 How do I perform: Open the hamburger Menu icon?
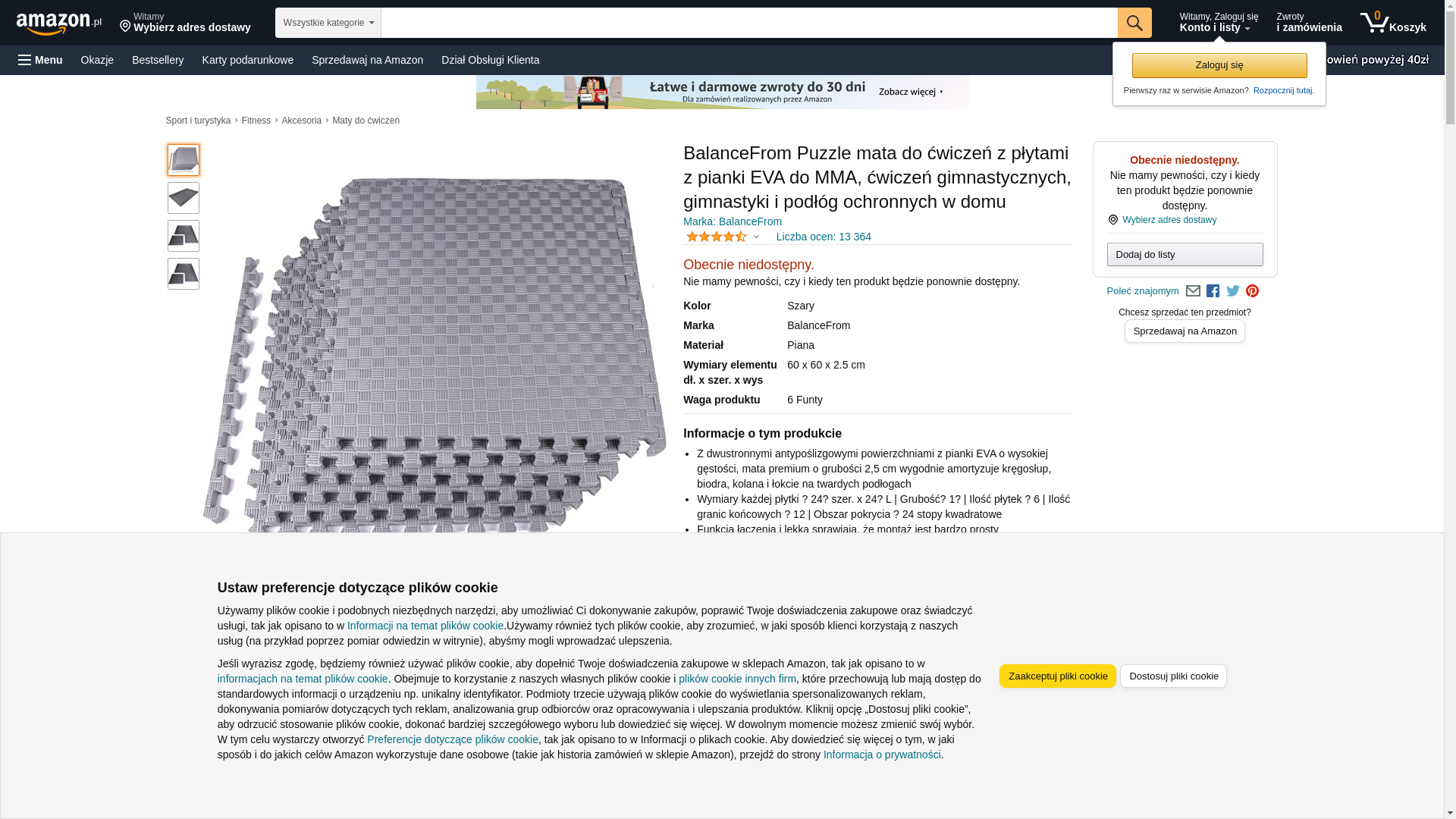click(x=40, y=60)
